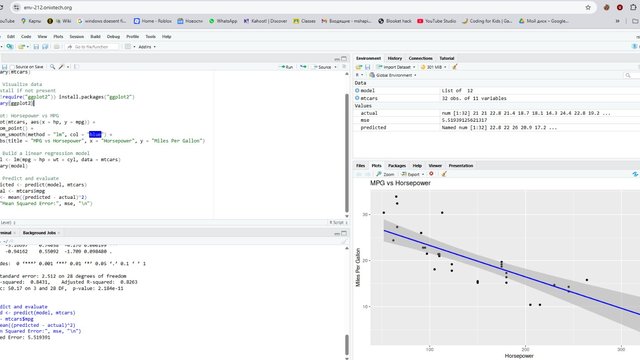This screenshot has width=640, height=360.
Task: Bookmark this page with the star icon
Action: (x=588, y=7)
